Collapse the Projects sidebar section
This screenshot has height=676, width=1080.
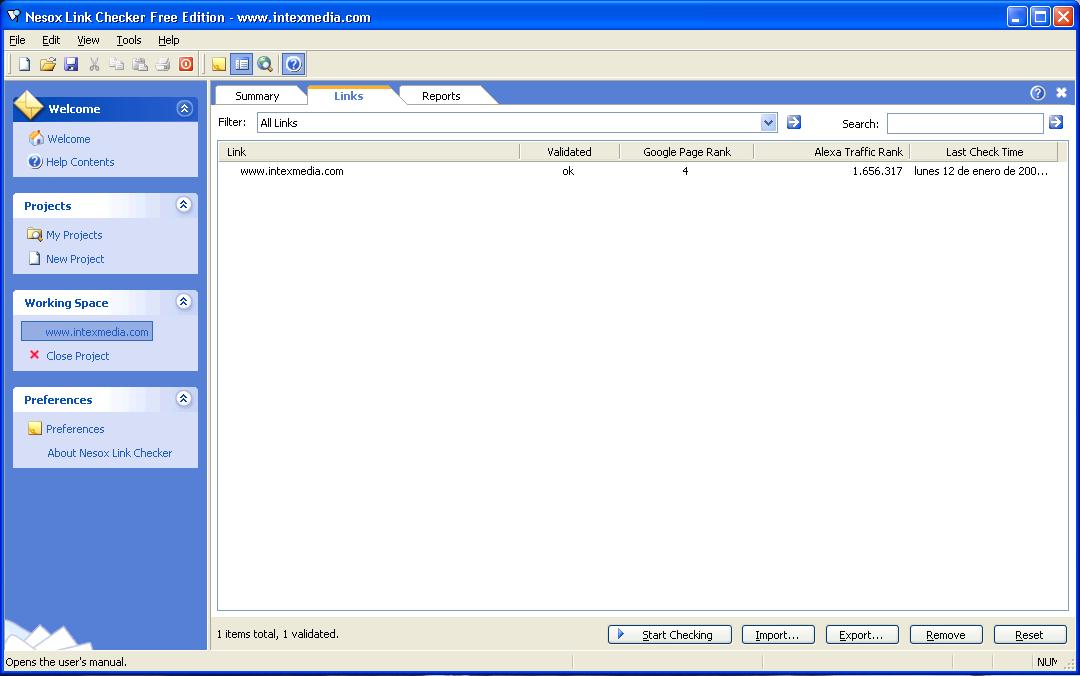[x=184, y=205]
